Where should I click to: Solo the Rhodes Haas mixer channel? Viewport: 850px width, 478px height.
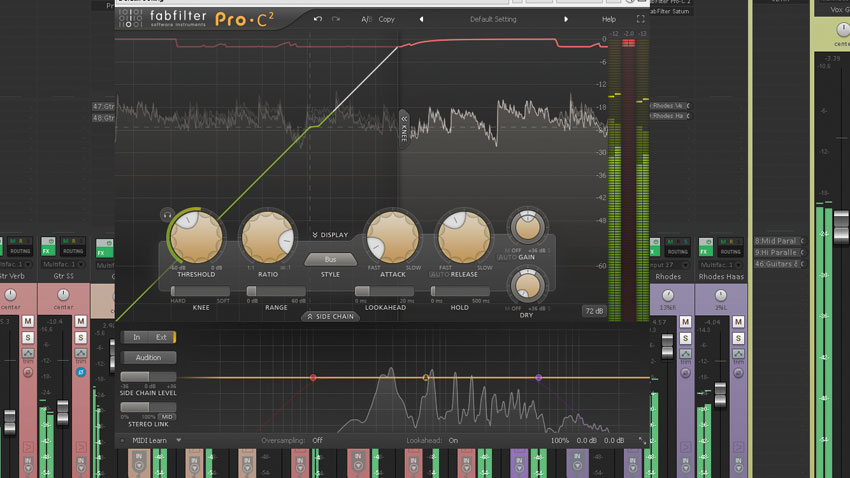pyautogui.click(x=738, y=338)
